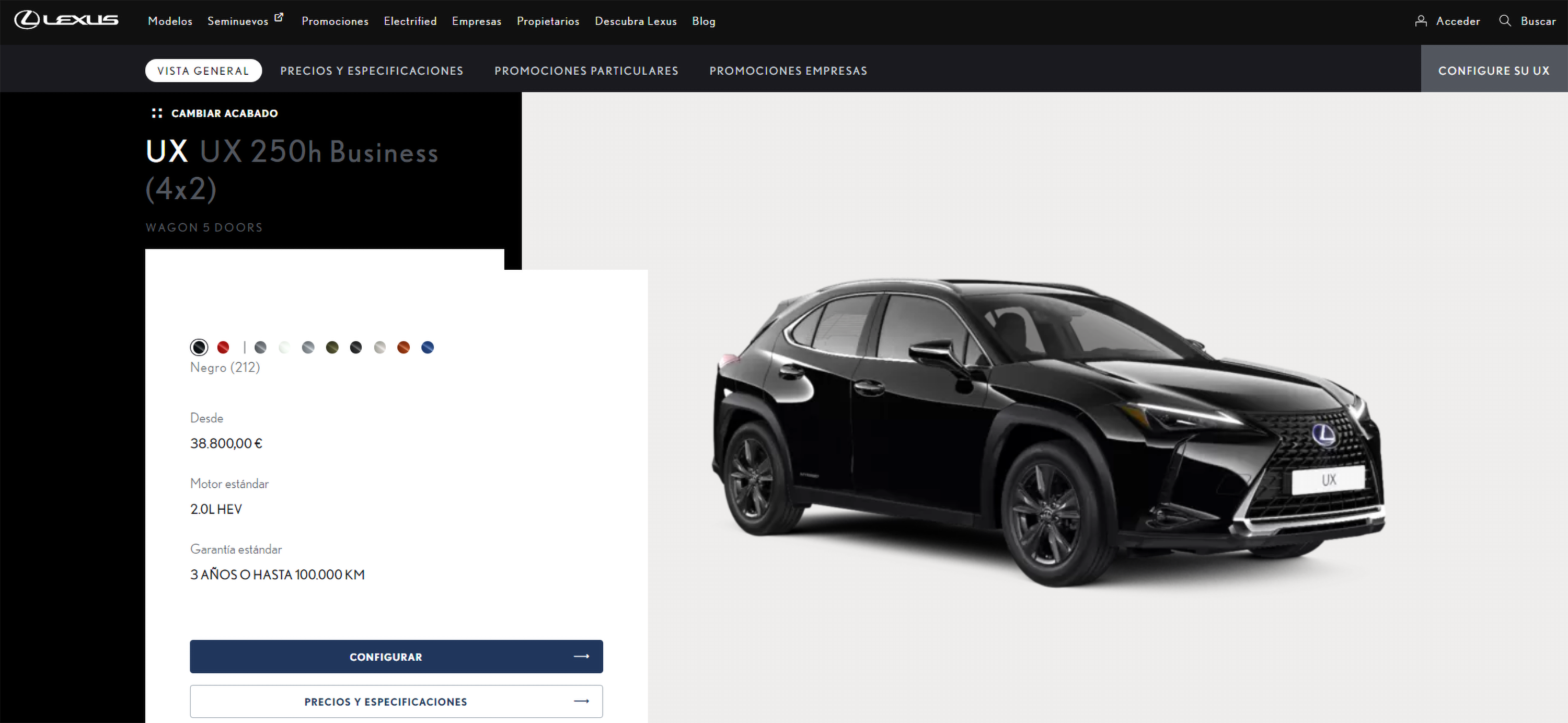
Task: Switch to Promociones Particulares tab
Action: coord(585,71)
